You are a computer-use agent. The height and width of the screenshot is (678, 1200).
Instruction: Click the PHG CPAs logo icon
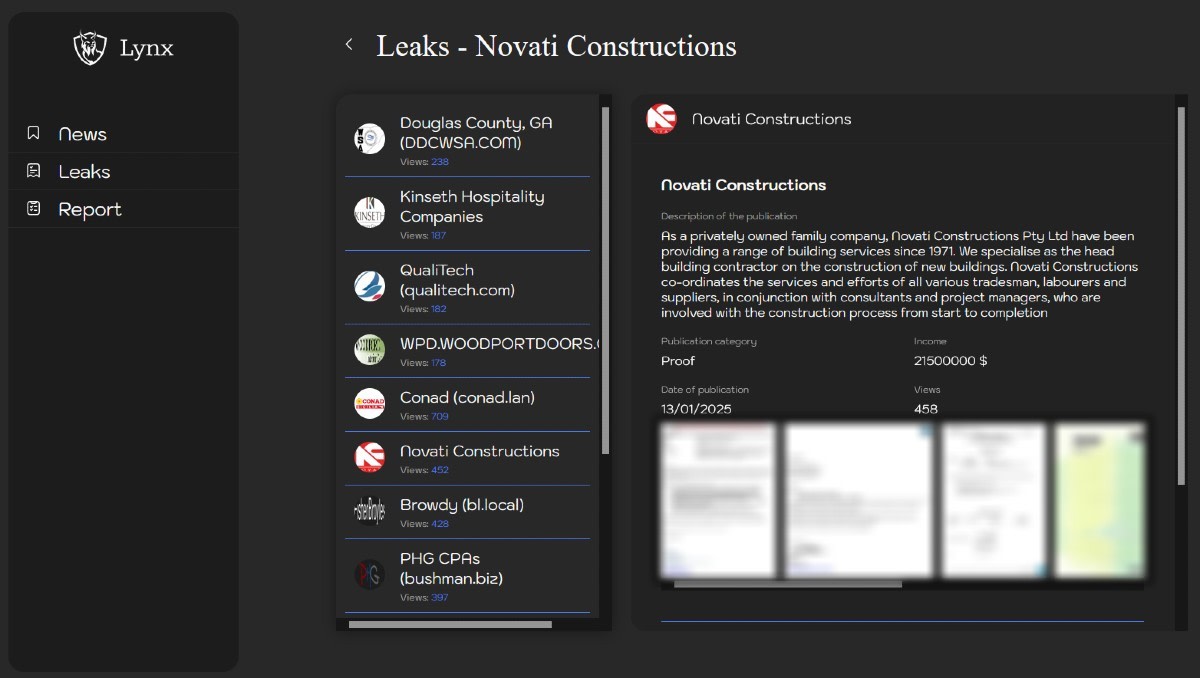click(x=369, y=573)
